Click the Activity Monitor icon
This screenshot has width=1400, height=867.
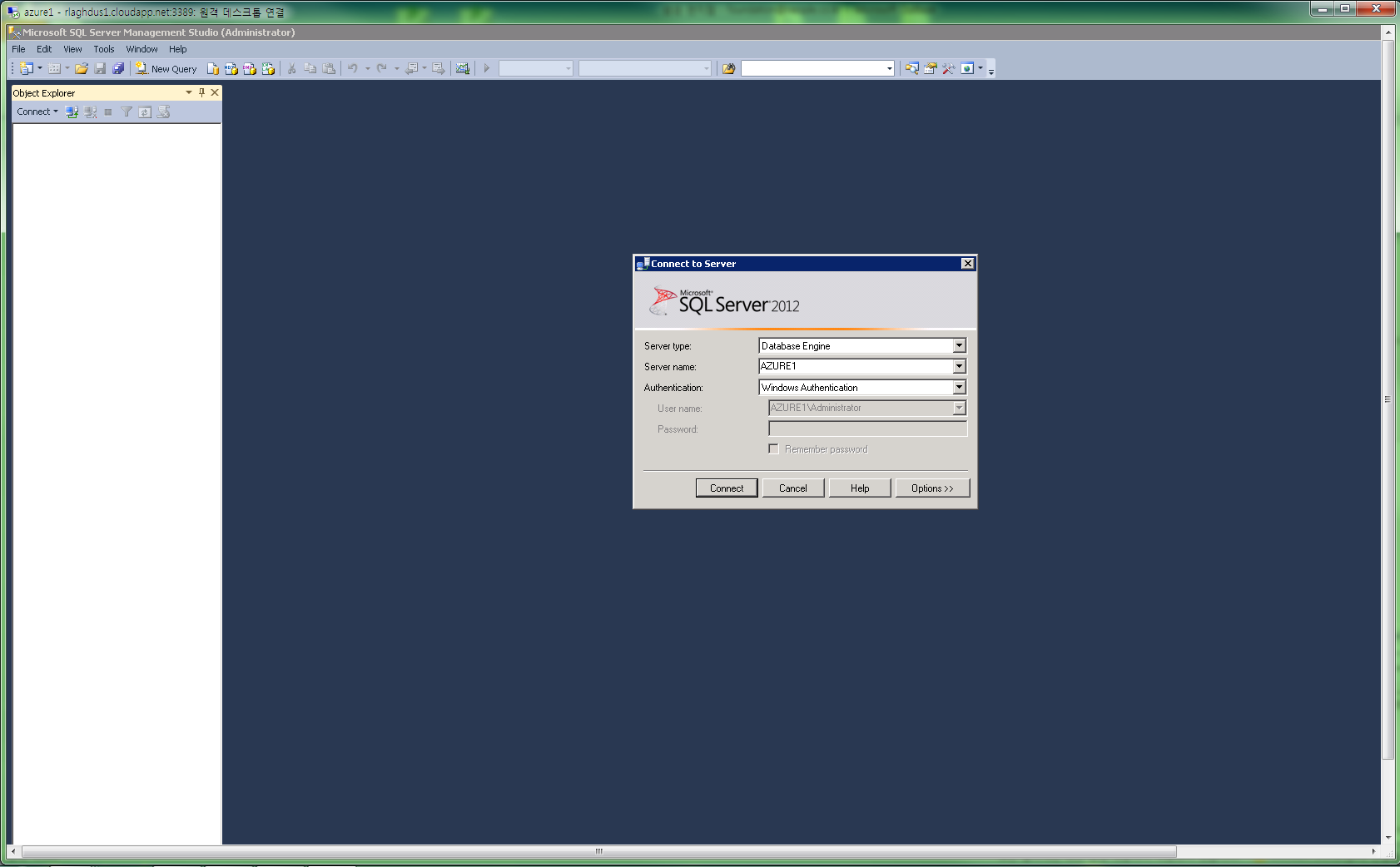(x=463, y=68)
